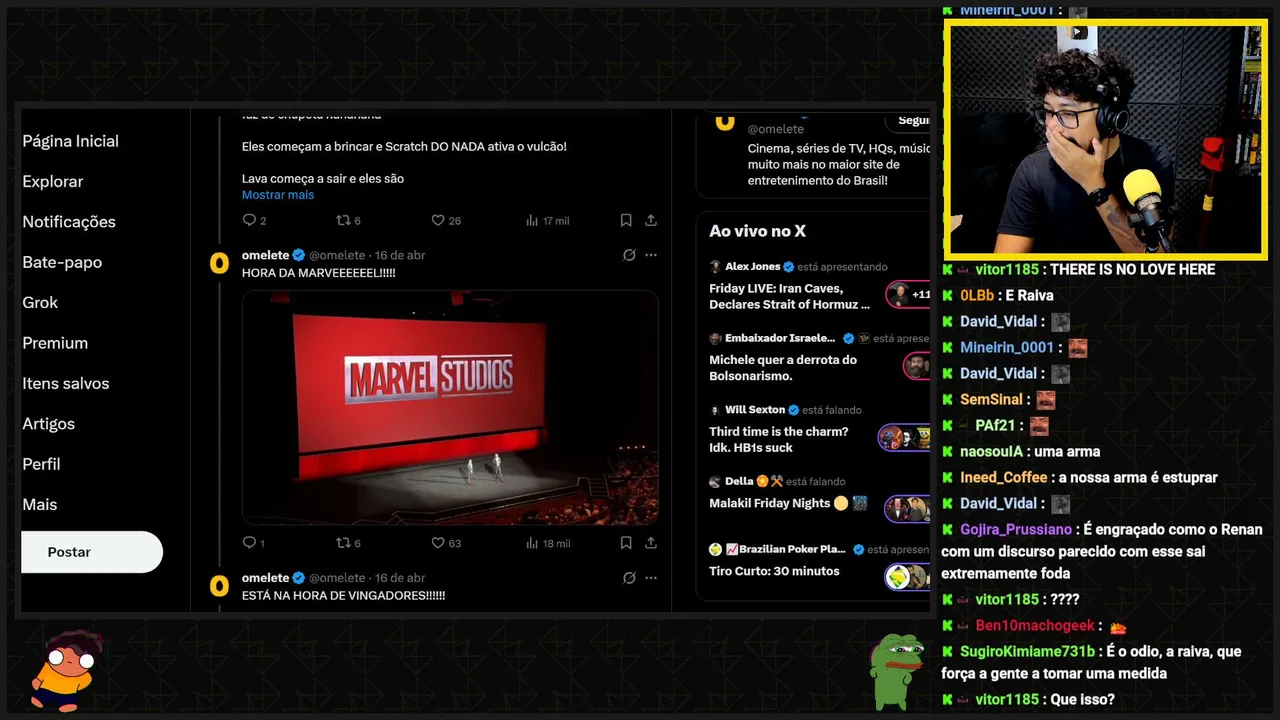Click Mostrar mais on the truncated post
Image resolution: width=1280 pixels, height=720 pixels.
278,195
